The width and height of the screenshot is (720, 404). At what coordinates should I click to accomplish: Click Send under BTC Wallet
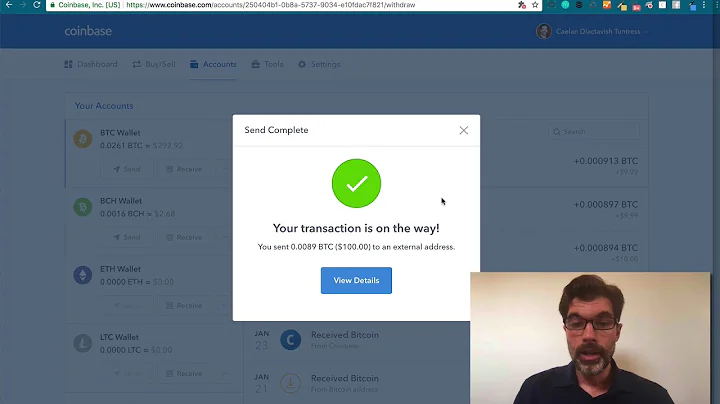coord(127,169)
